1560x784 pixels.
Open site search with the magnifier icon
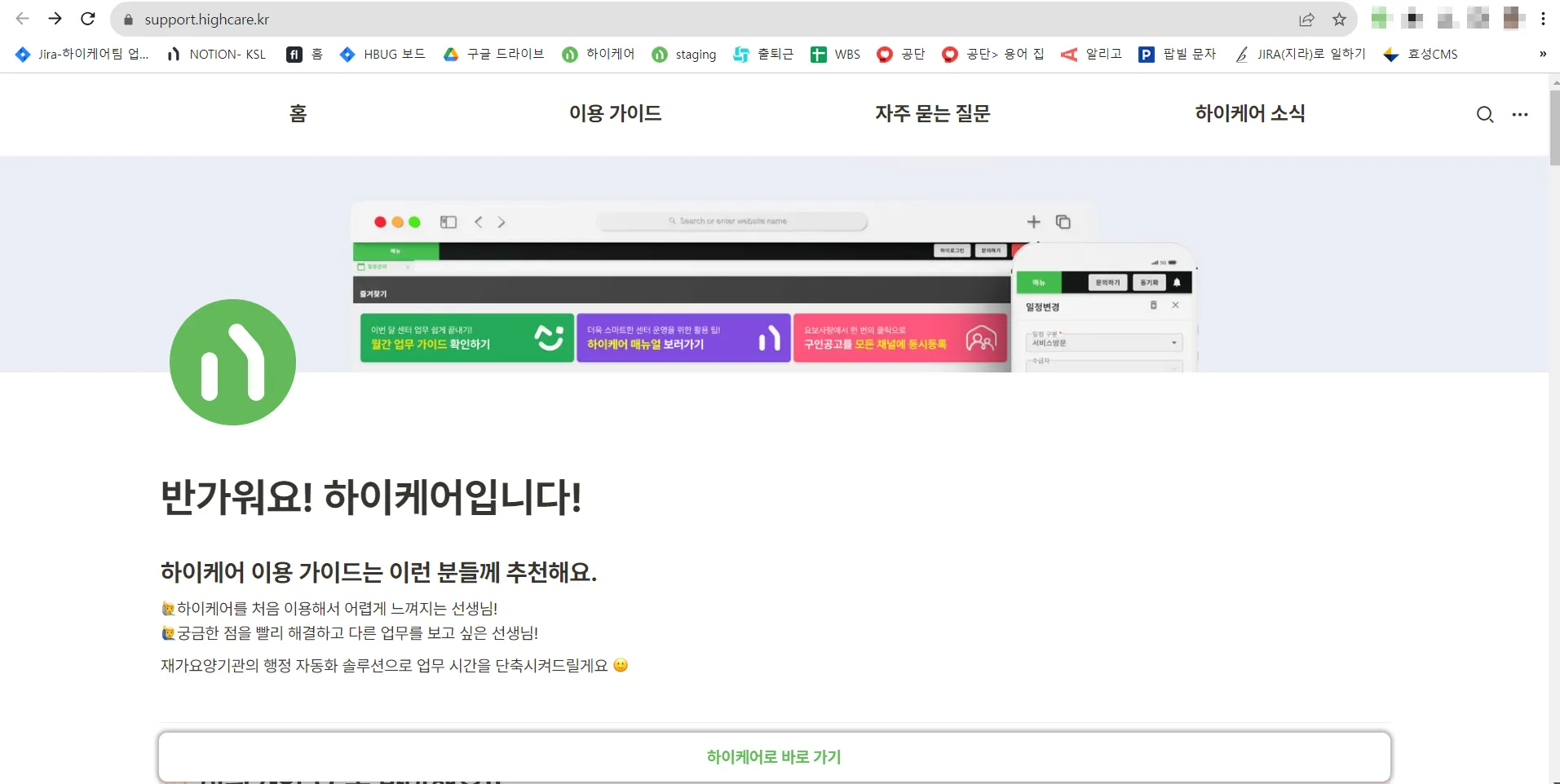1485,115
